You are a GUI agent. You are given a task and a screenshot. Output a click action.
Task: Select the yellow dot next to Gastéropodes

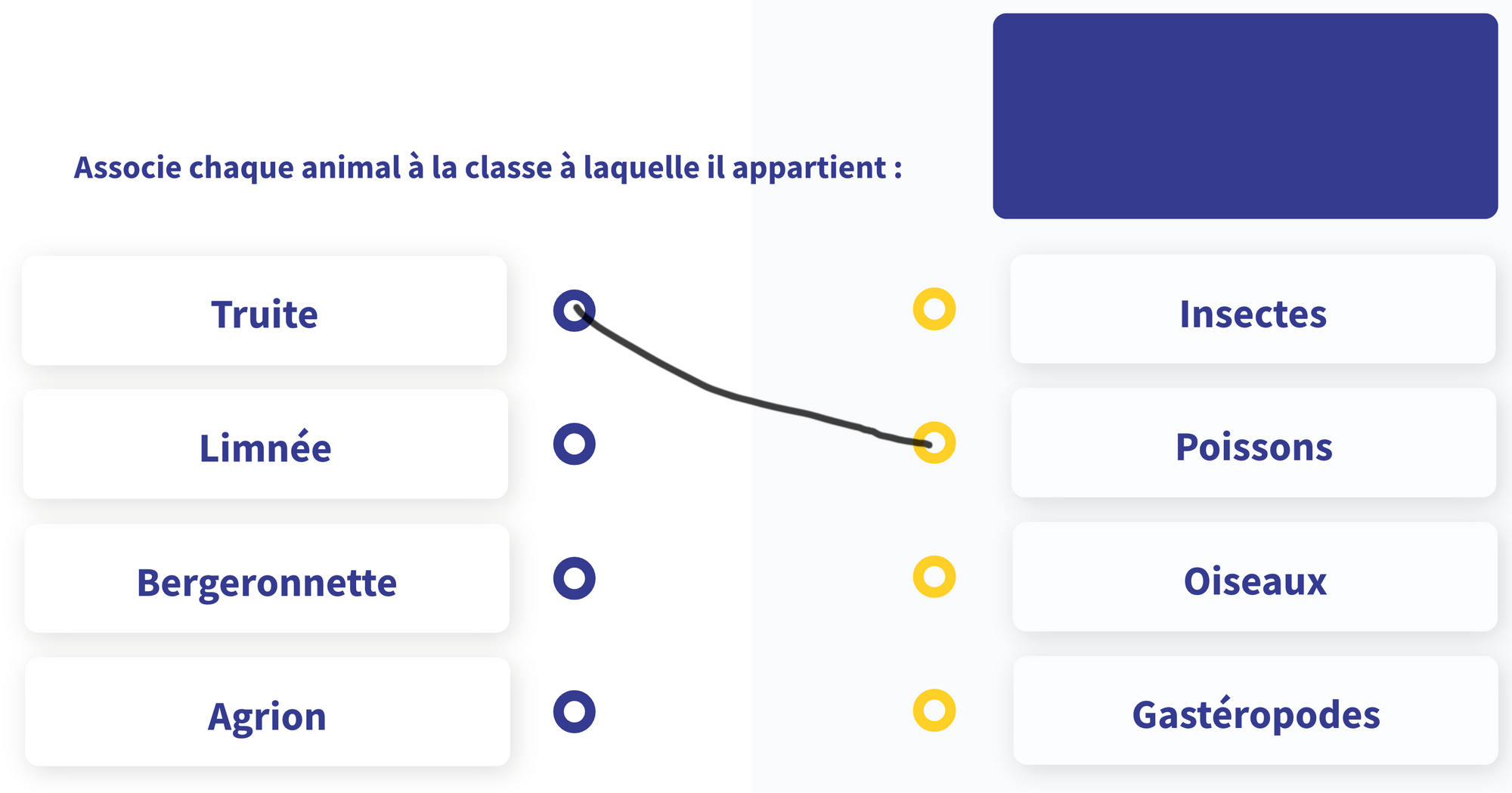tap(934, 711)
